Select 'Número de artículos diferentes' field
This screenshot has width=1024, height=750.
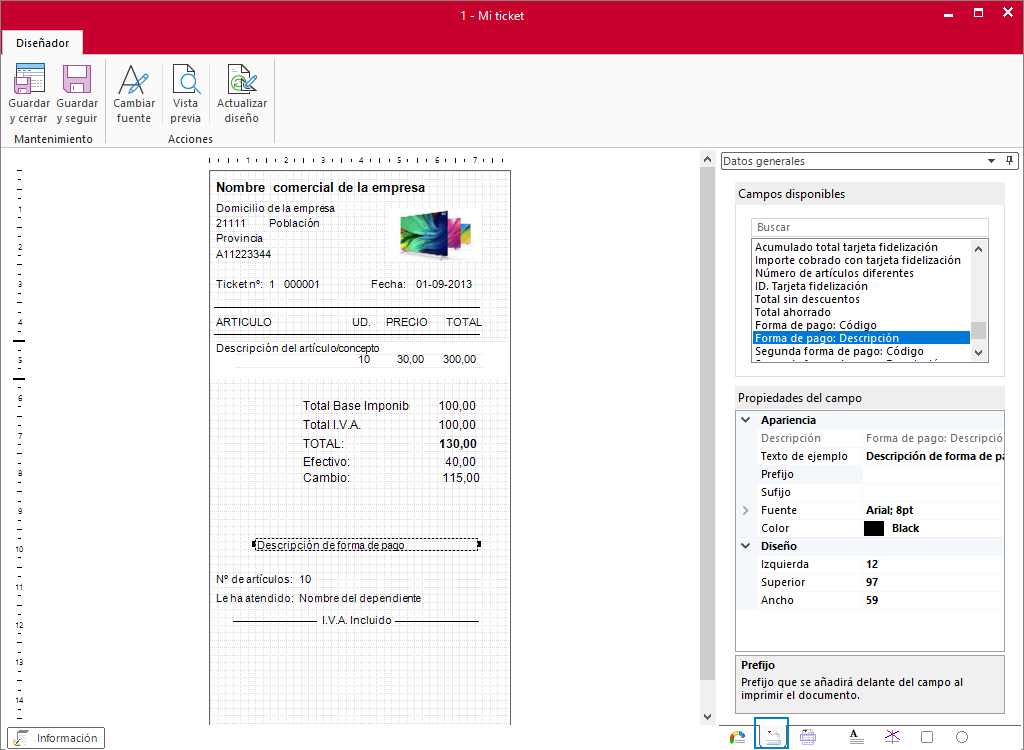coord(834,273)
